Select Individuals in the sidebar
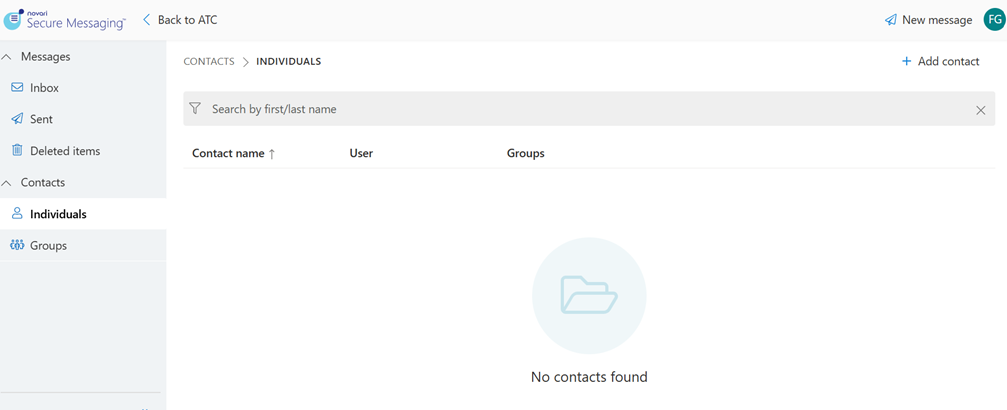The width and height of the screenshot is (1007, 410). 83,214
